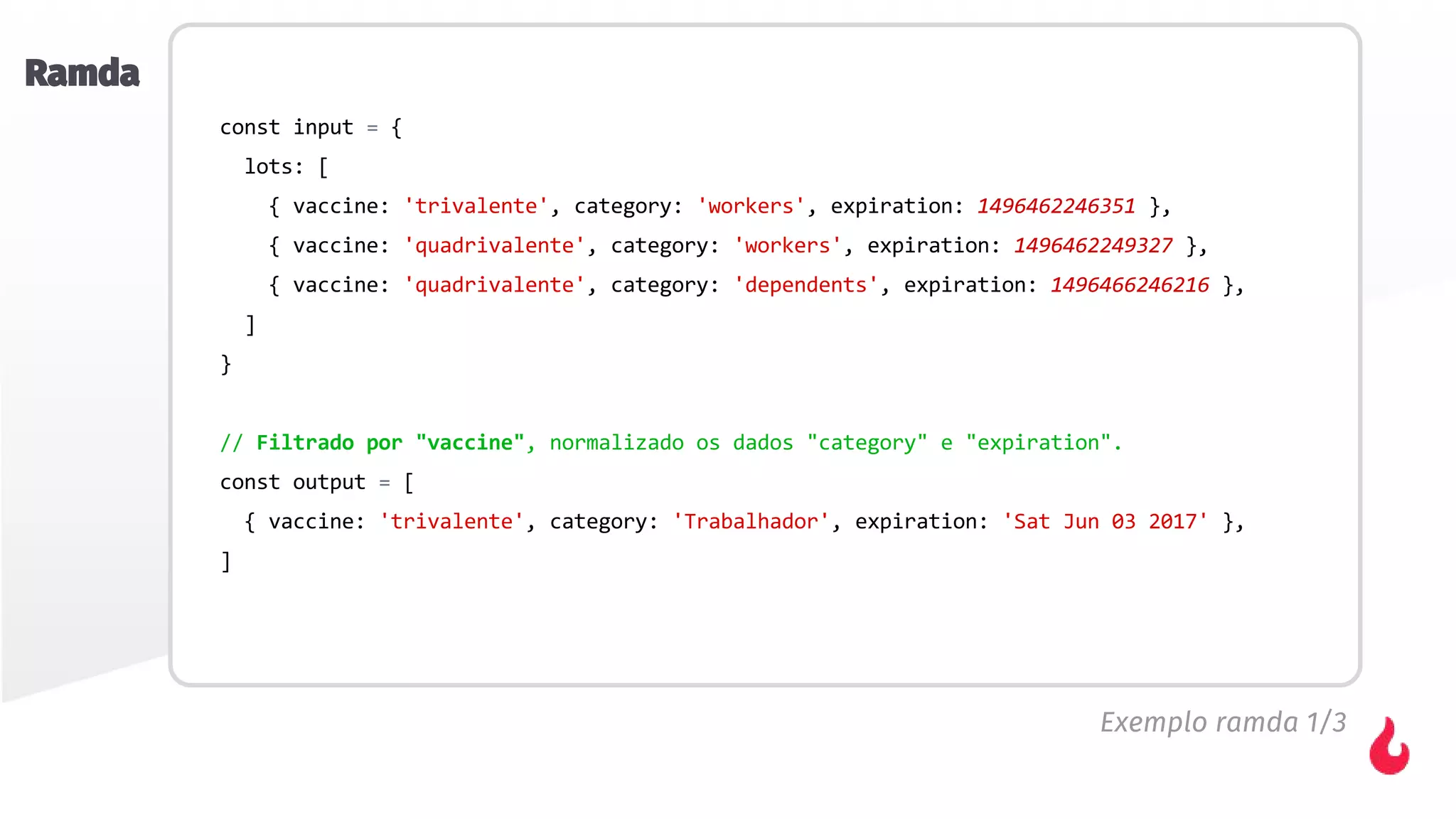Click 'quadrivalente' on the third lot line
This screenshot has height=819, width=1456.
[x=494, y=285]
